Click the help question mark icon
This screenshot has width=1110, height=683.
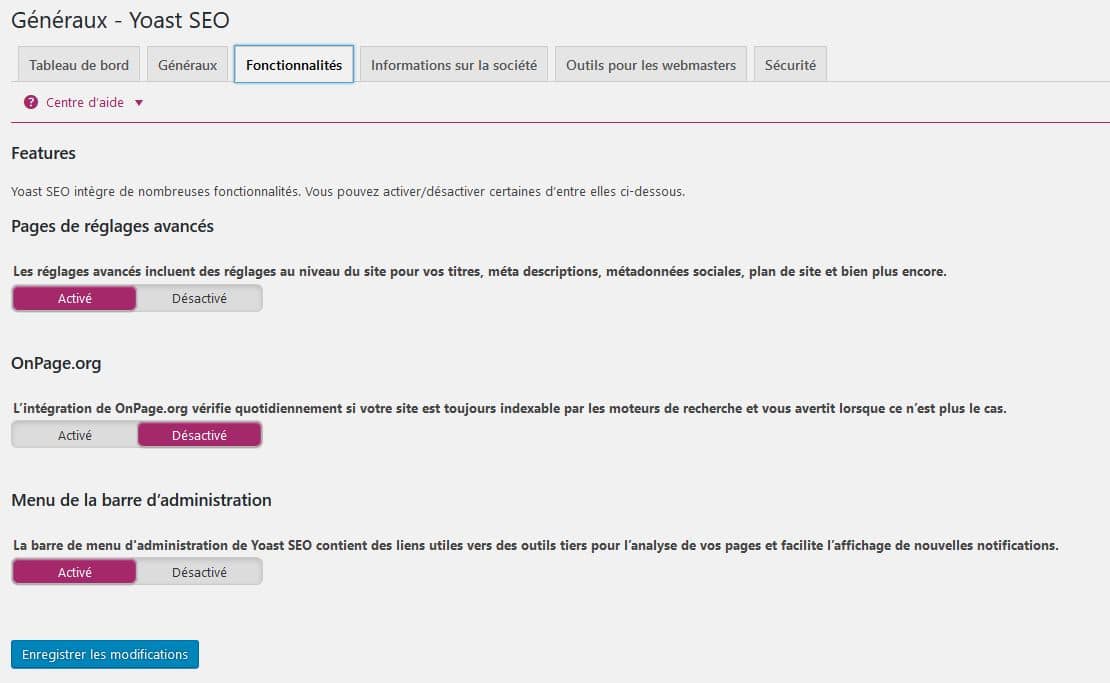30,103
